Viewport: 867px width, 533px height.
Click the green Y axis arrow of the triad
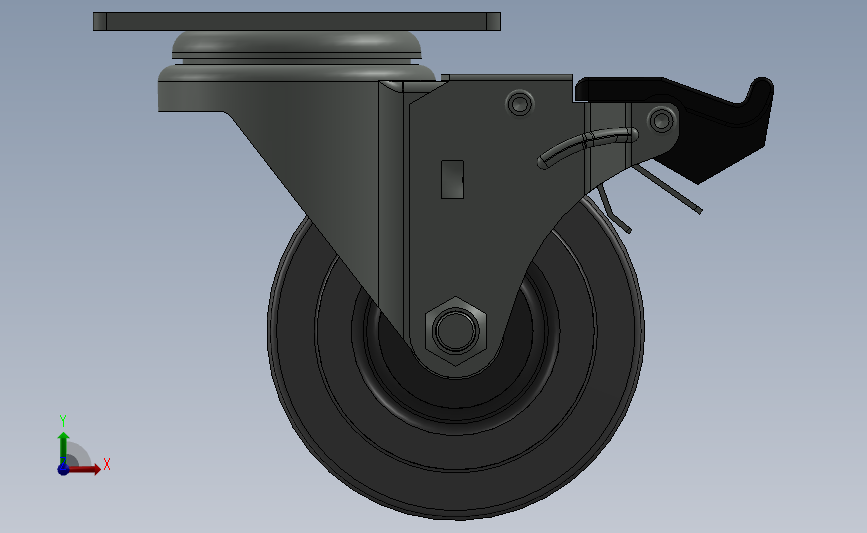[x=64, y=449]
